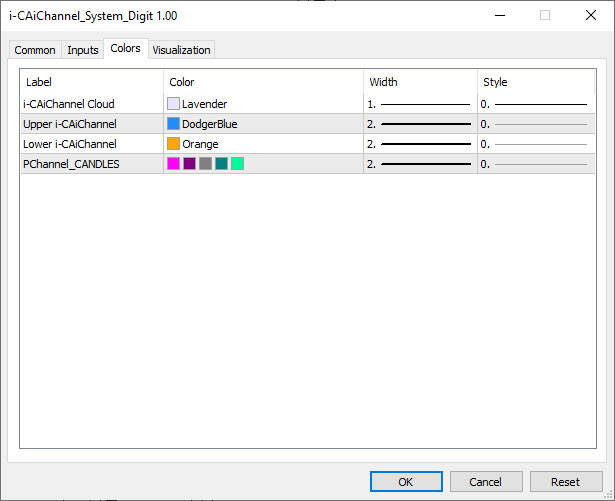Open the Inputs tab
The height and width of the screenshot is (501, 615).
(x=82, y=50)
